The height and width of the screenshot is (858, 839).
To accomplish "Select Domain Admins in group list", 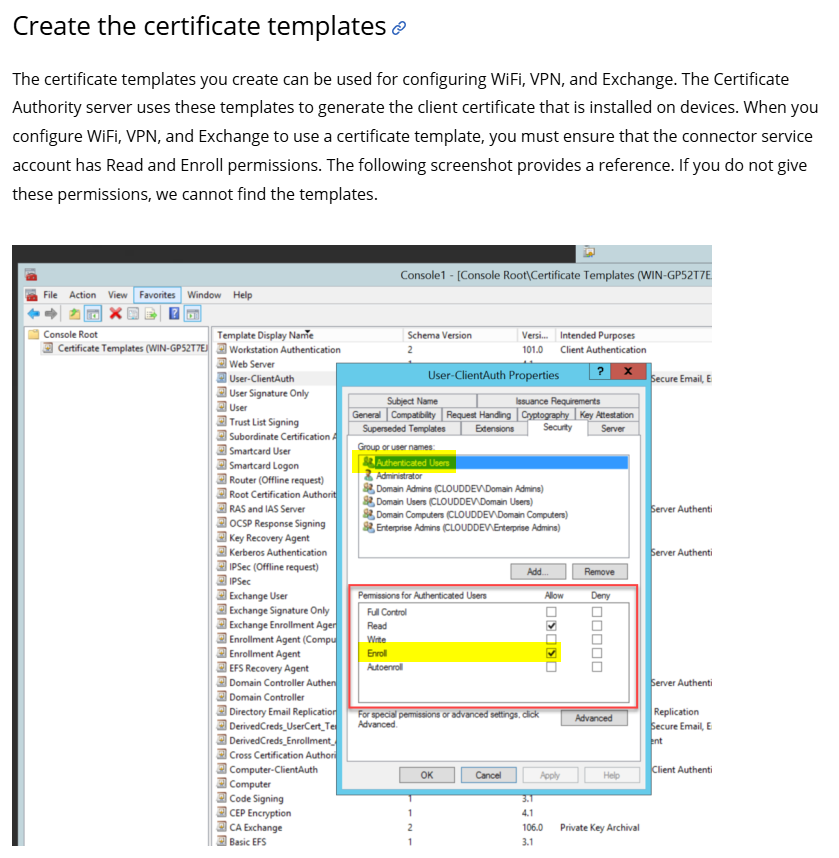I will pos(452,489).
